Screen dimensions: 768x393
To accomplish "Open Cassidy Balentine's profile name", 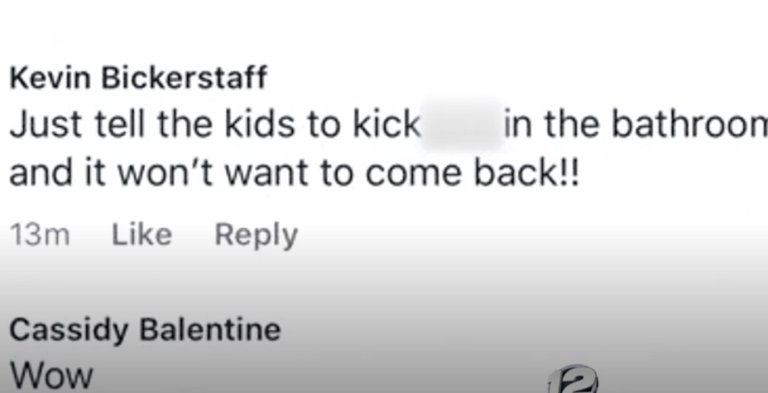I will pos(145,330).
